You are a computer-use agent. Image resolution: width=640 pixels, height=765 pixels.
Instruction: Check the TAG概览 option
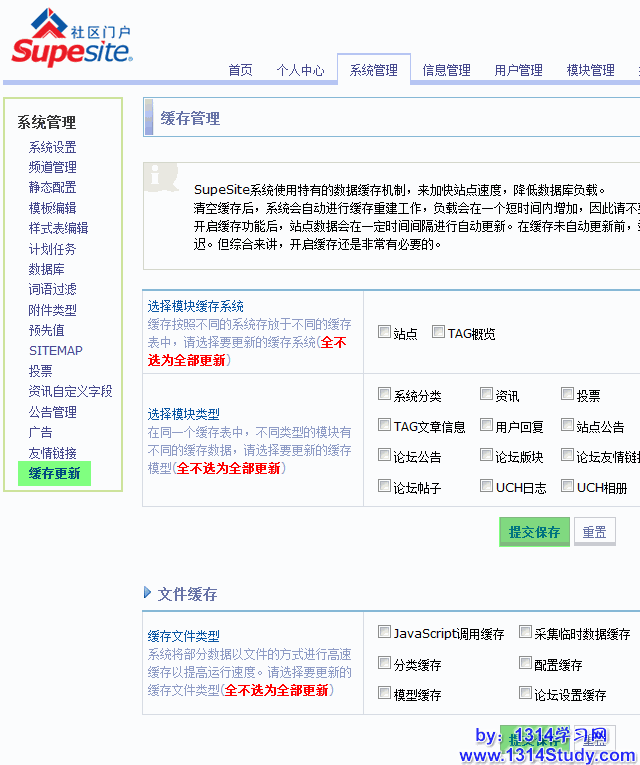(x=439, y=333)
